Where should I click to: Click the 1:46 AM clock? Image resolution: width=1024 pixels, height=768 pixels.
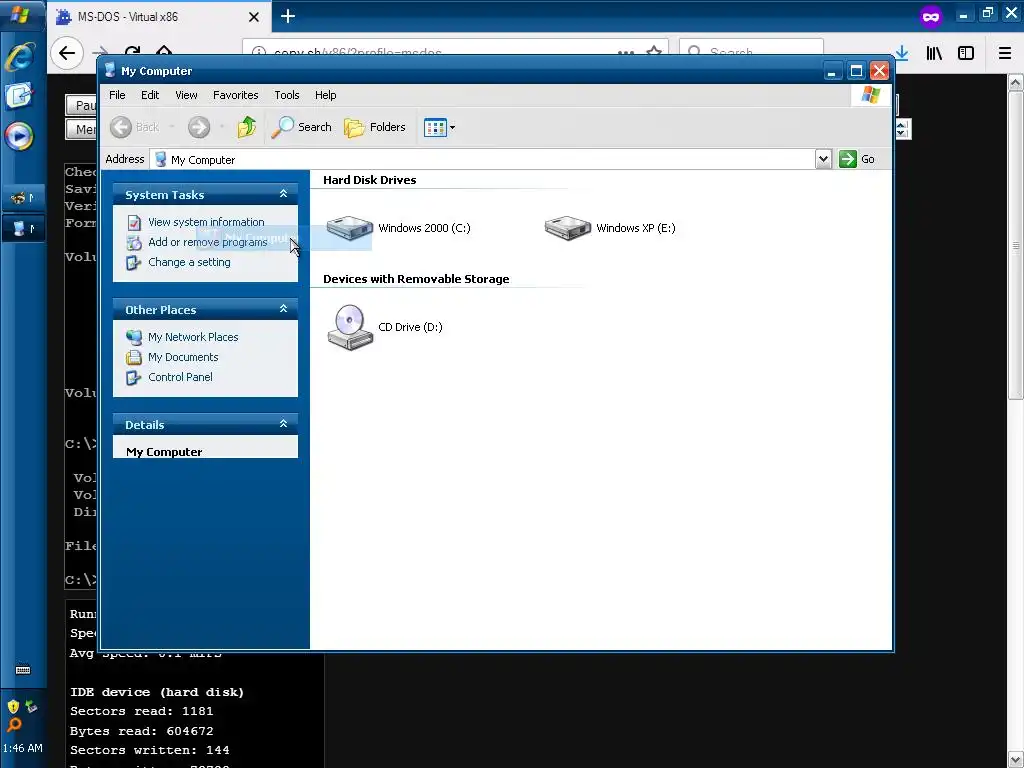tap(23, 748)
